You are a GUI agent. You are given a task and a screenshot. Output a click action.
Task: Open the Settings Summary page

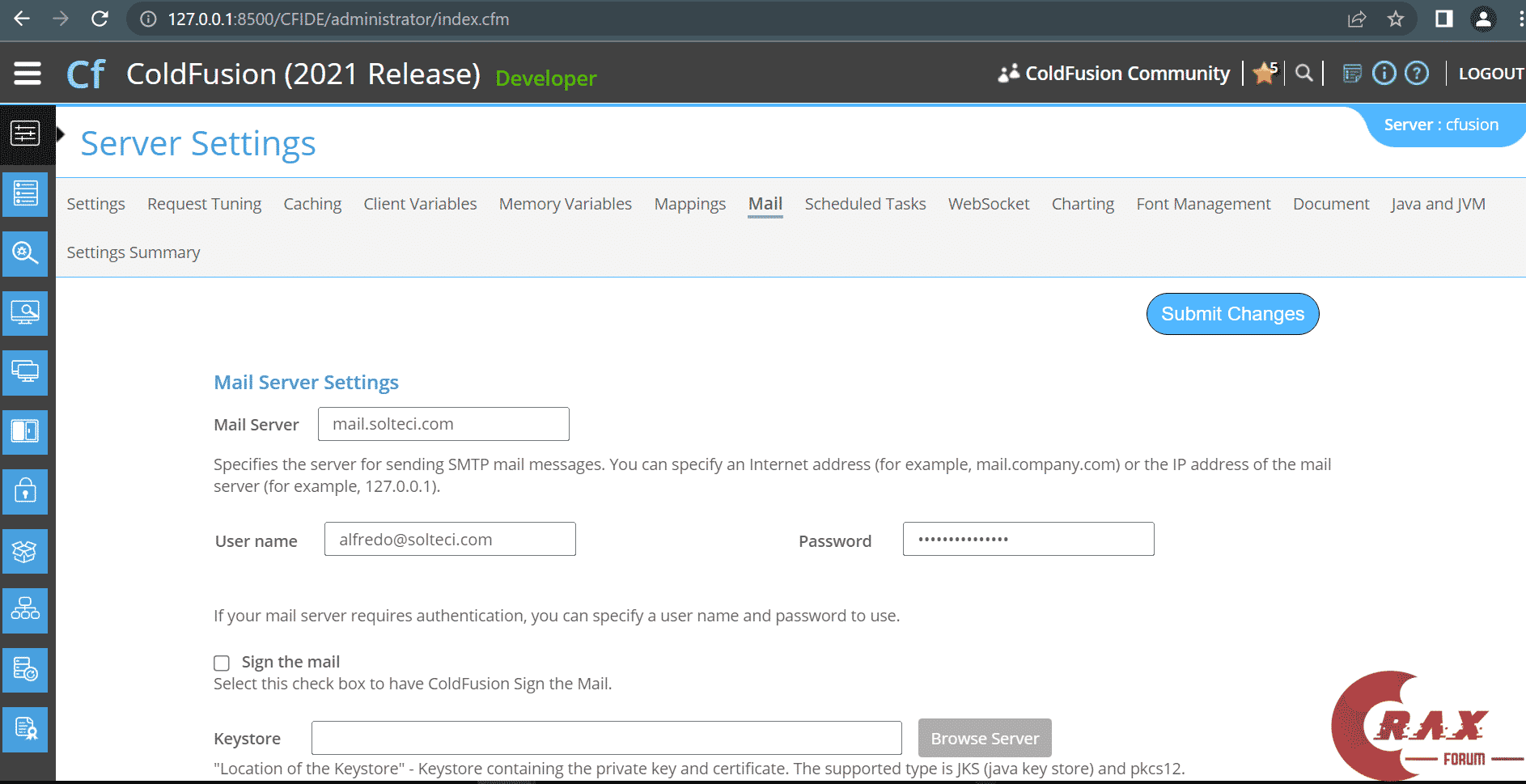coord(134,252)
